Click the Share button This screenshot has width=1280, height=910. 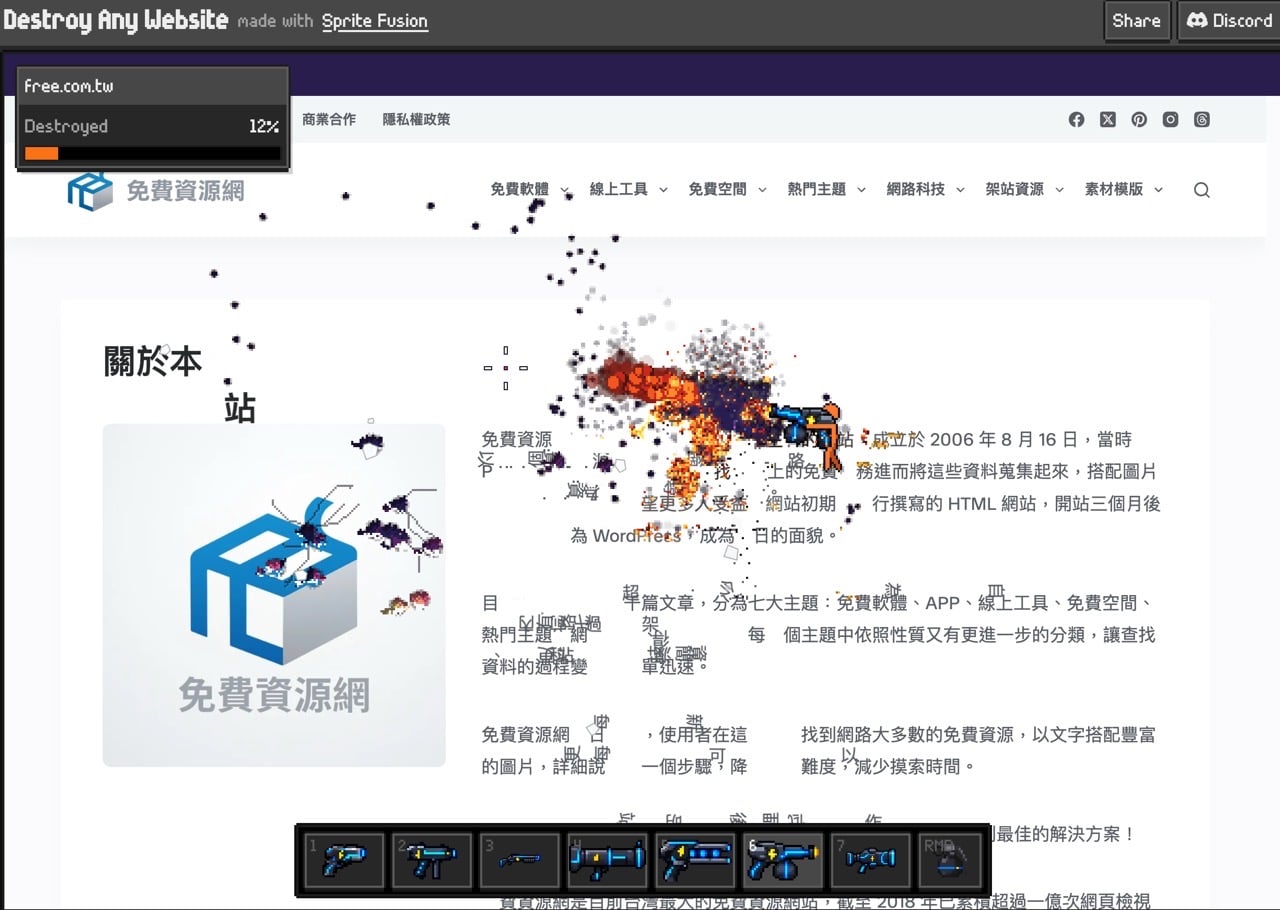click(1137, 21)
